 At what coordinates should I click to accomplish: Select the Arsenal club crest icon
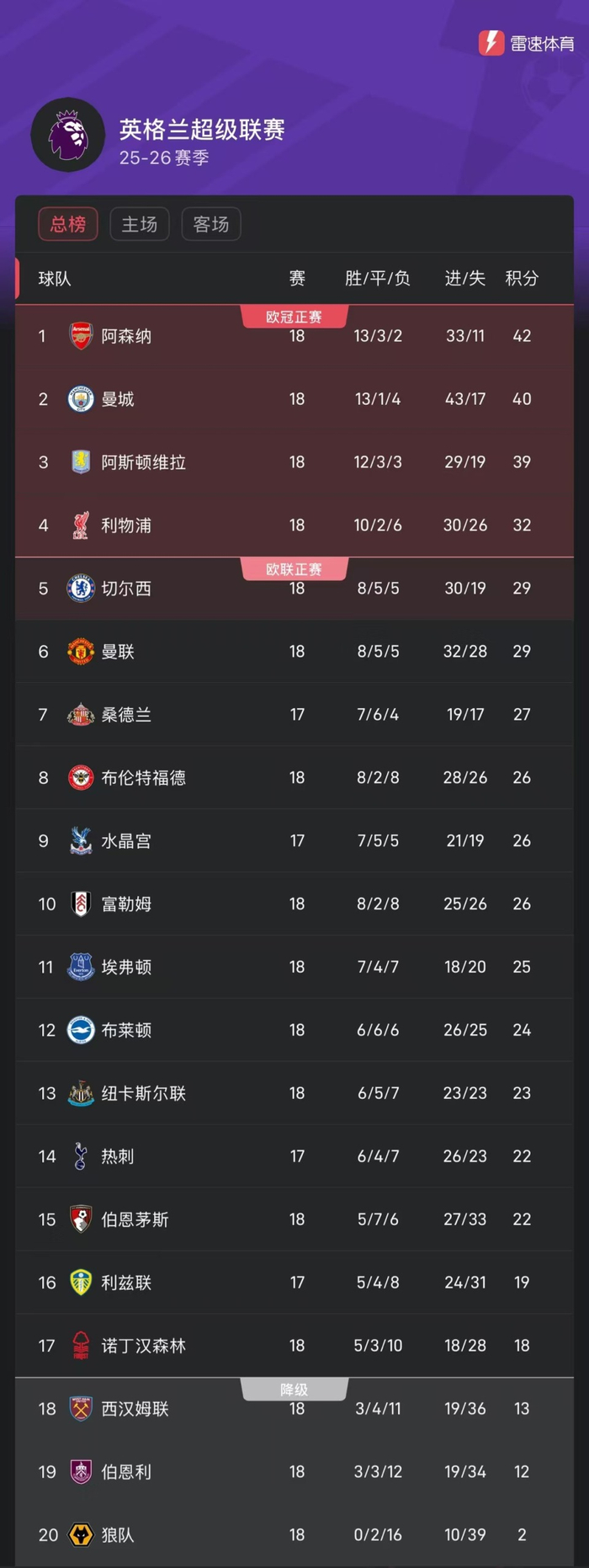pyautogui.click(x=80, y=335)
